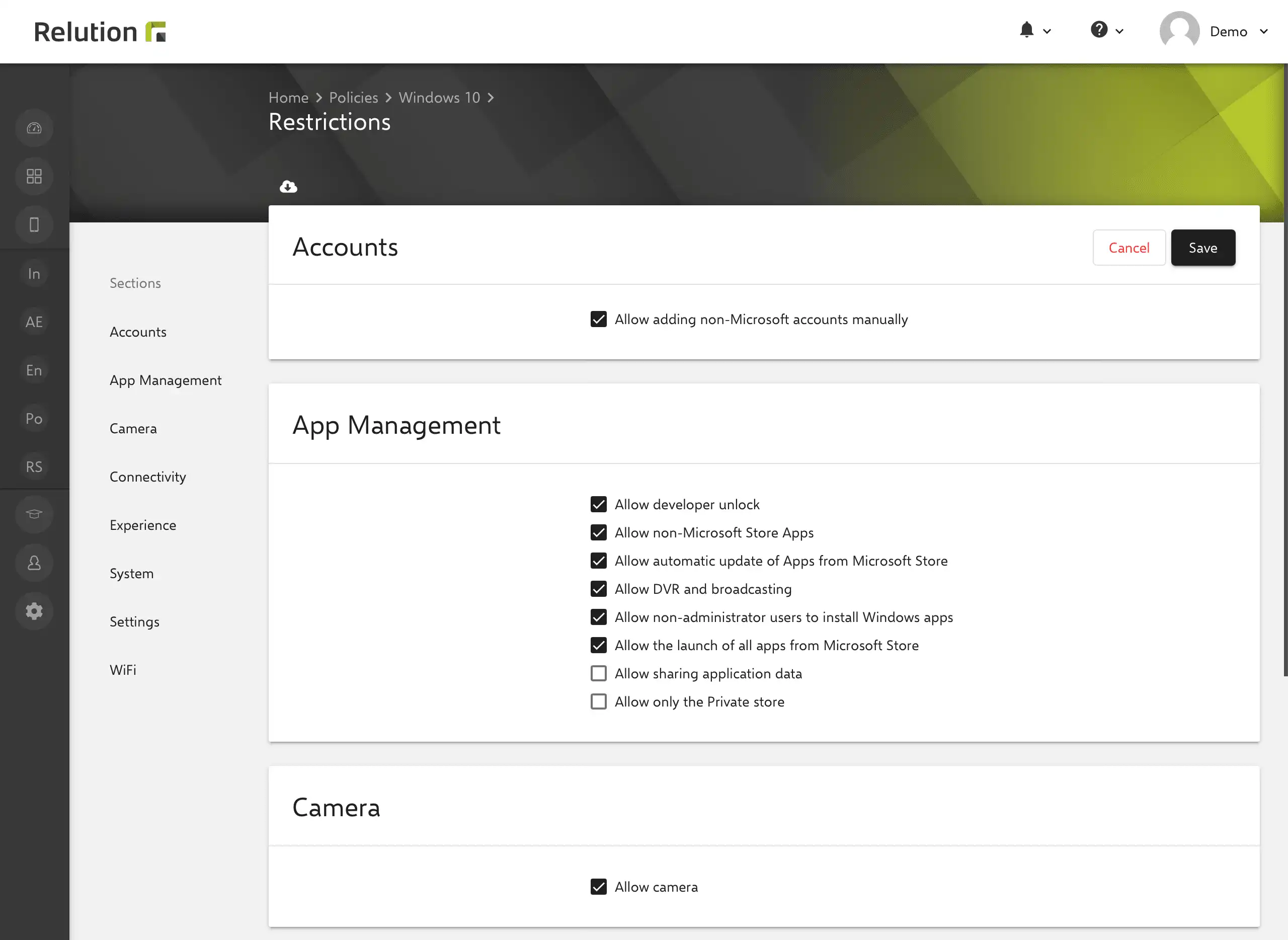The width and height of the screenshot is (1288, 940).
Task: Open the 'AE' sidebar item
Action: 34,322
